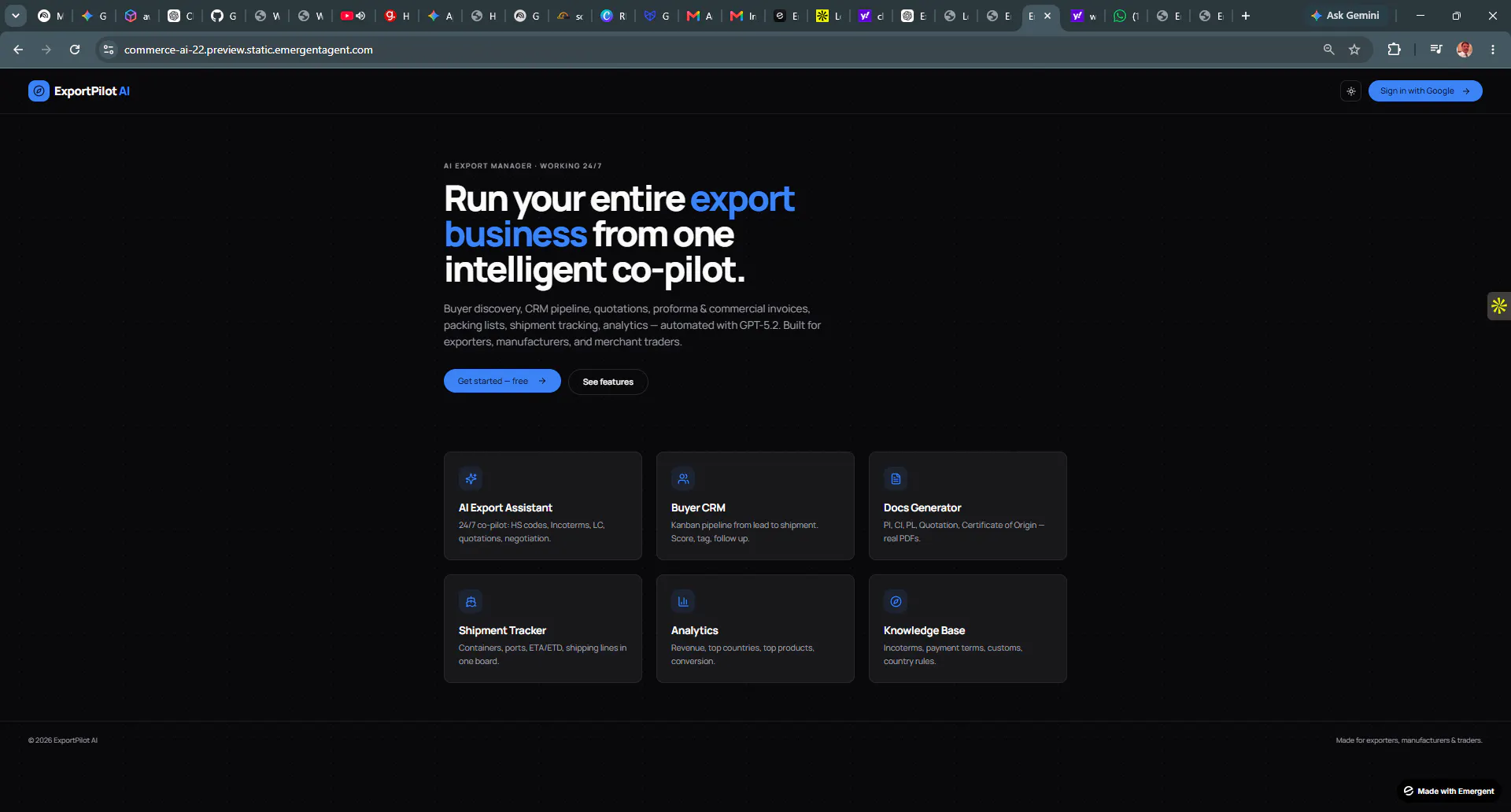Click the Docs Generator document icon
The width and height of the screenshot is (1511, 812).
tap(896, 478)
